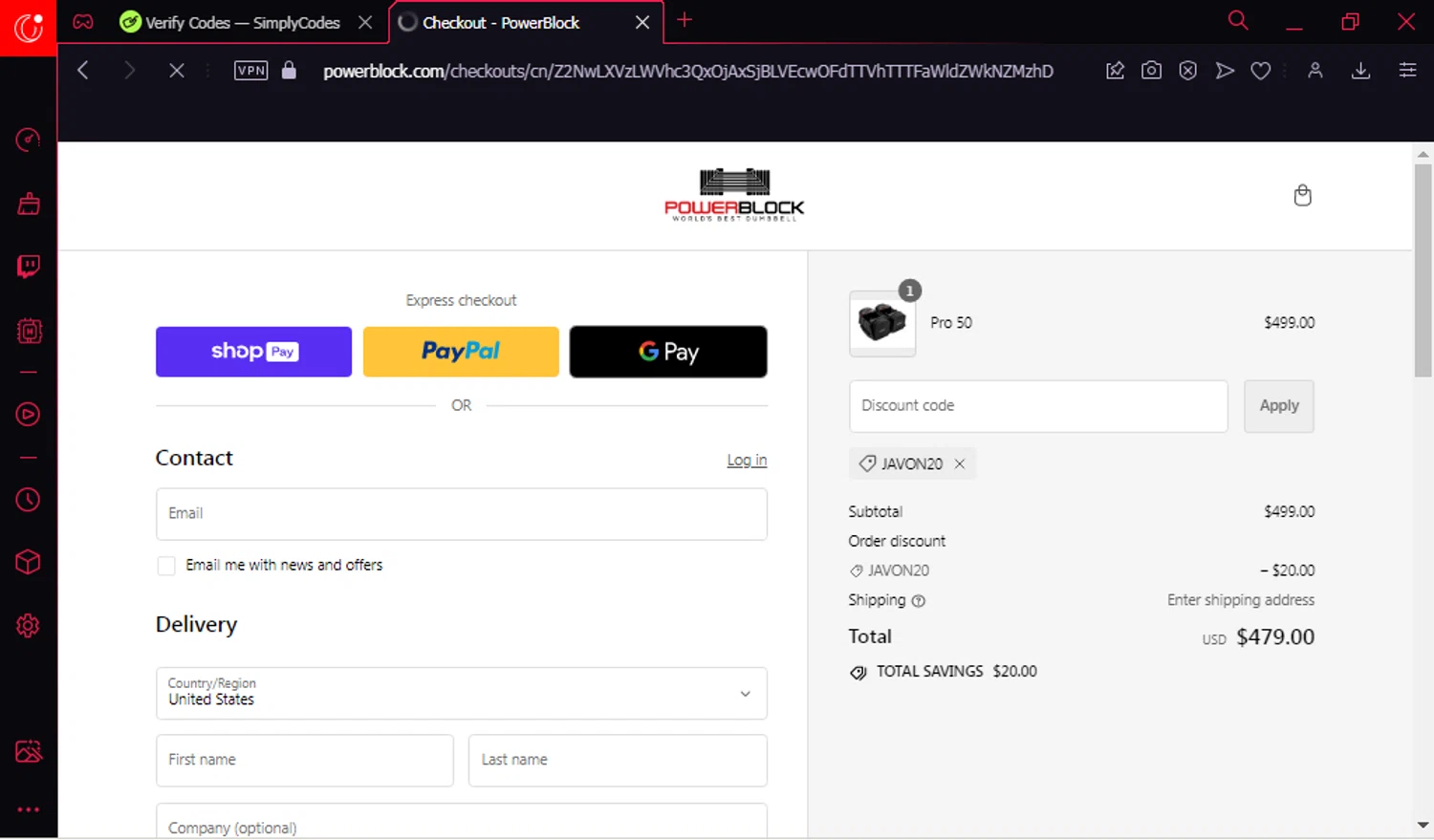Open the gallery image icon in sidebar
Screen dimensions: 1434x840
click(29, 751)
